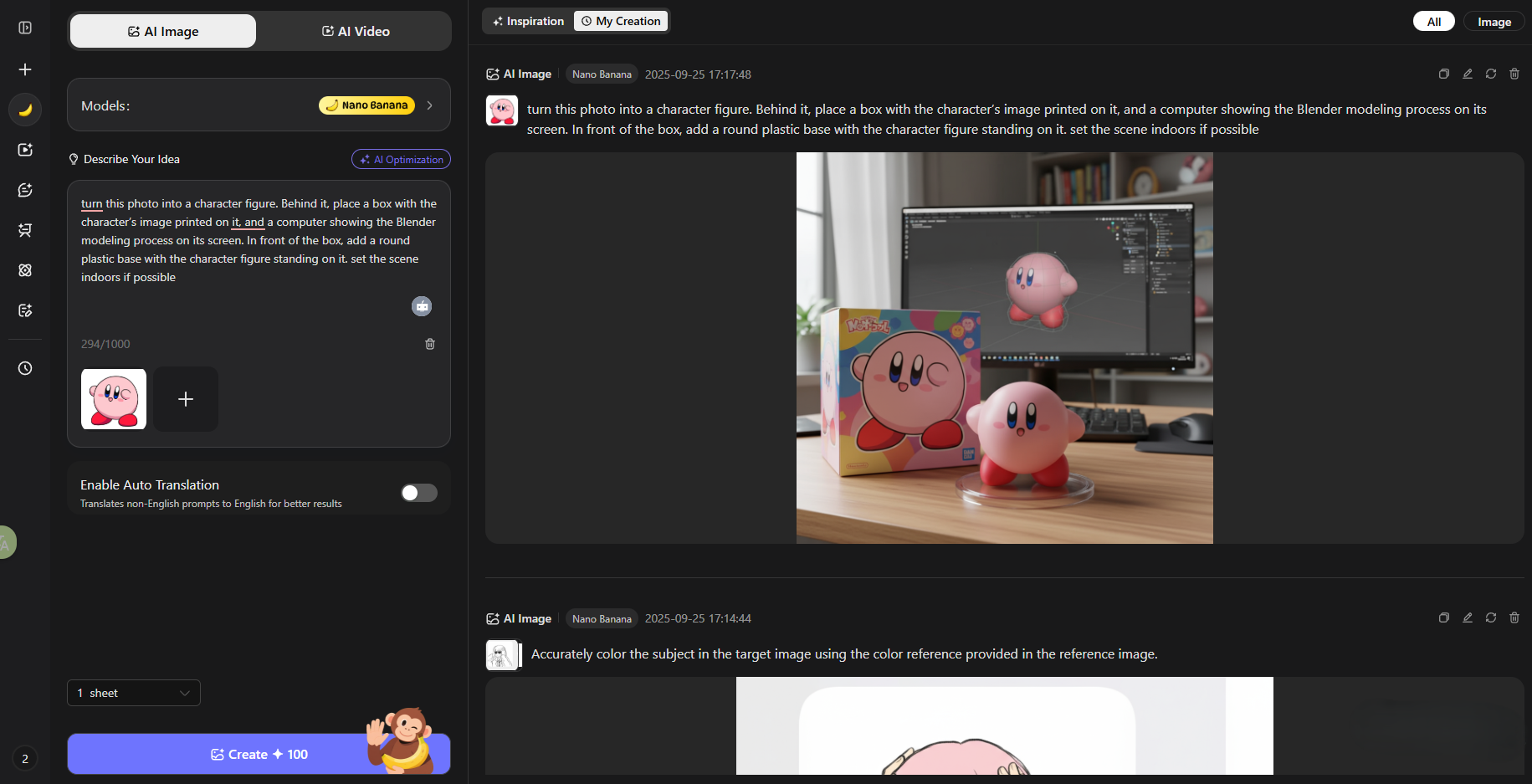Delete the first creation using trash icon
1532x784 pixels.
1514,74
